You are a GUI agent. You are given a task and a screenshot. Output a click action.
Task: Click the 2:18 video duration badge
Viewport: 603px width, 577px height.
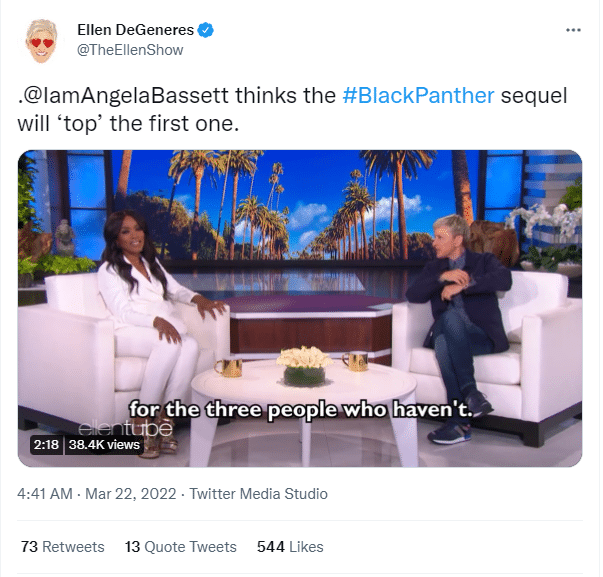click(46, 445)
